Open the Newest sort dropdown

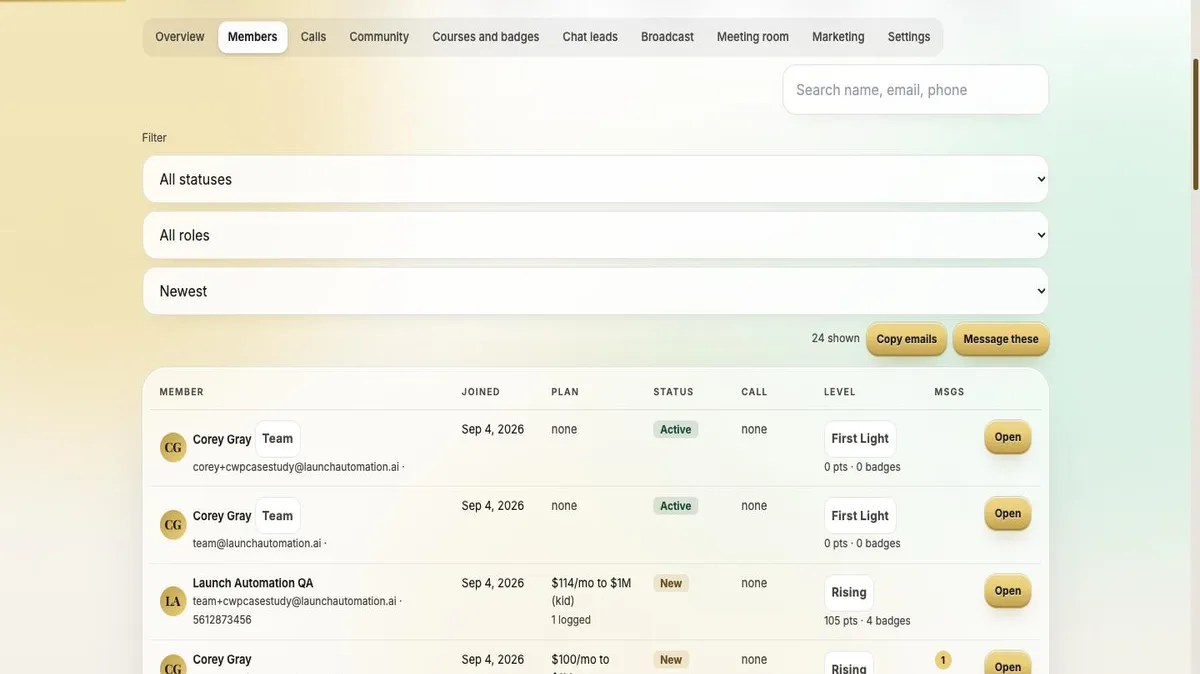pos(596,291)
